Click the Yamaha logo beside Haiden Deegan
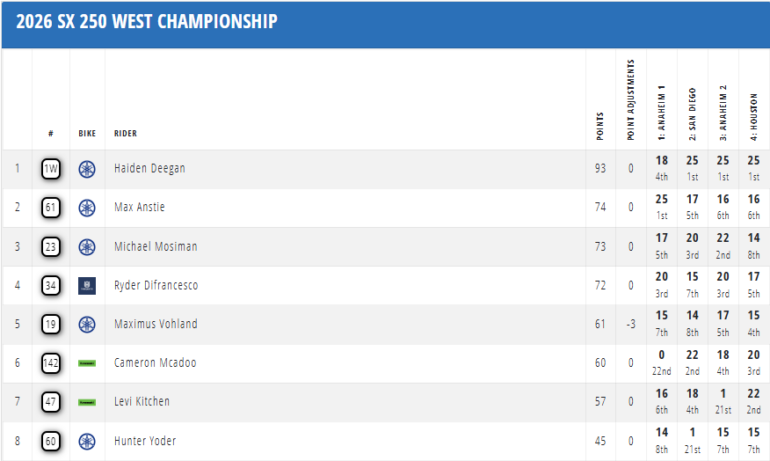Image resolution: width=770 pixels, height=461 pixels. (x=87, y=169)
